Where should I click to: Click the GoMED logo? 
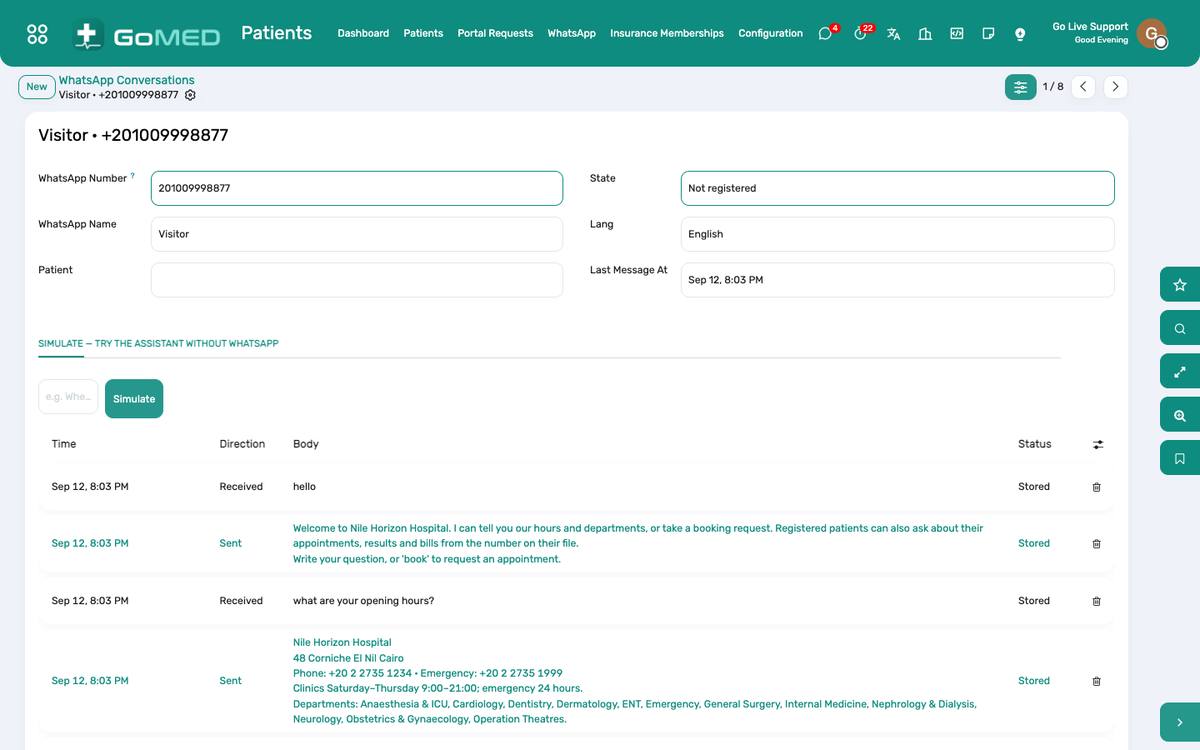point(147,35)
